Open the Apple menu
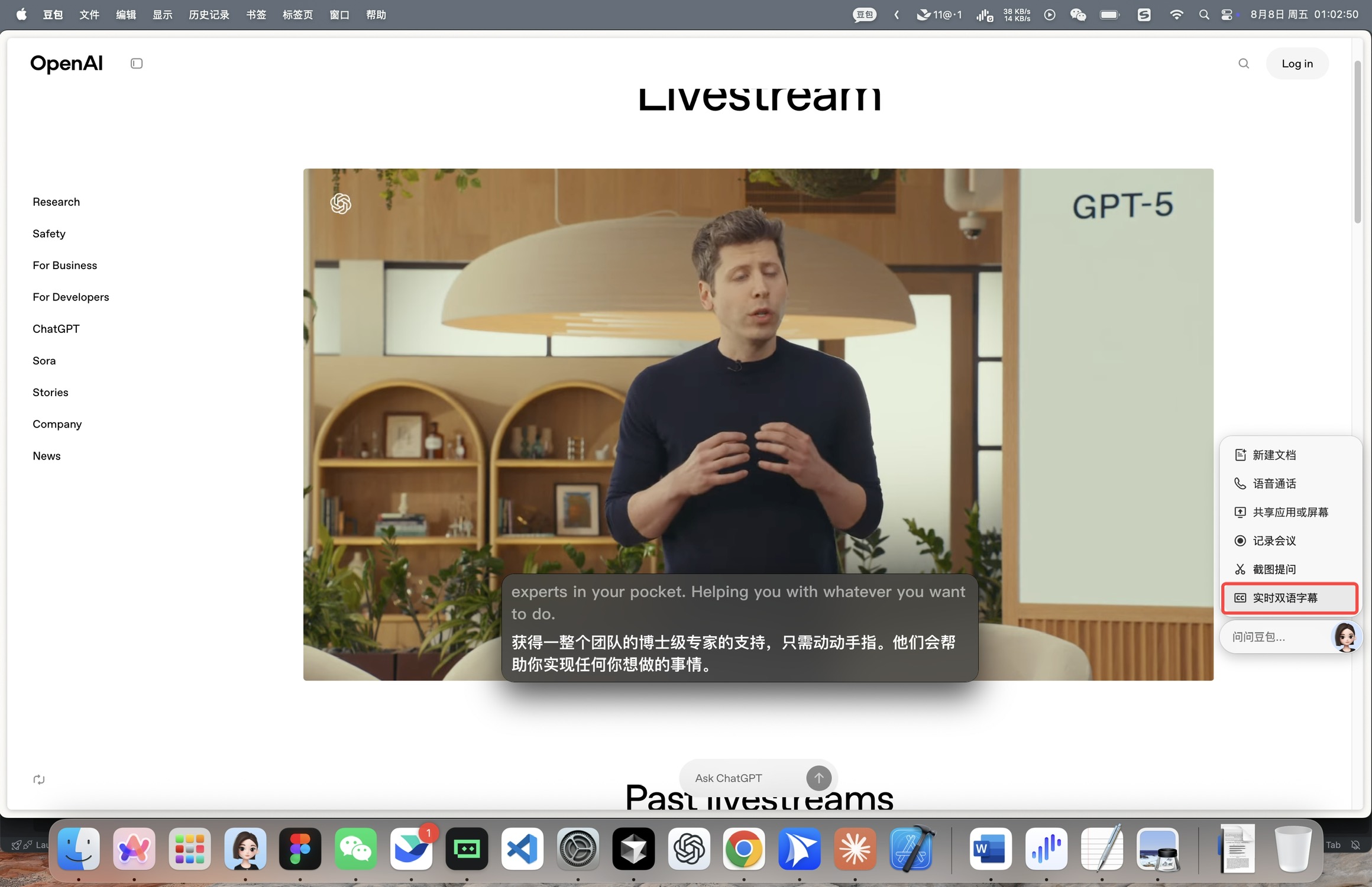The height and width of the screenshot is (887, 1372). 21,14
